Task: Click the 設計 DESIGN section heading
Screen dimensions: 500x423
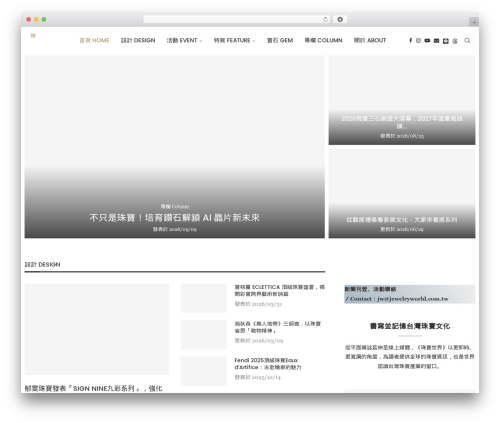Action: (x=42, y=265)
